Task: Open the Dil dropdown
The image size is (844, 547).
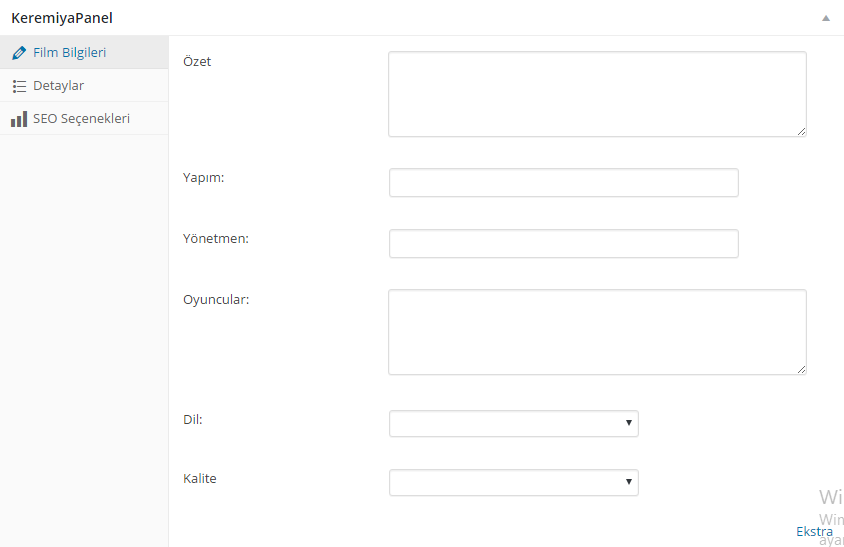Action: pyautogui.click(x=514, y=423)
